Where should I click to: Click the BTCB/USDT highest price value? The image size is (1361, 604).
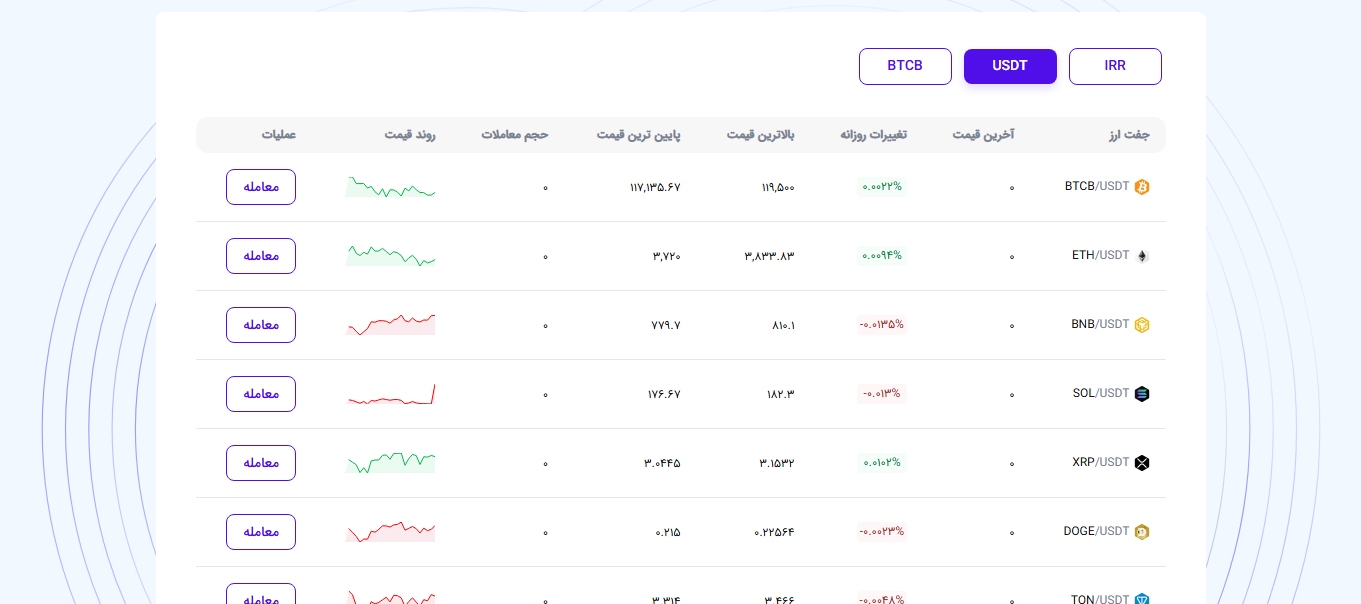tap(778, 187)
